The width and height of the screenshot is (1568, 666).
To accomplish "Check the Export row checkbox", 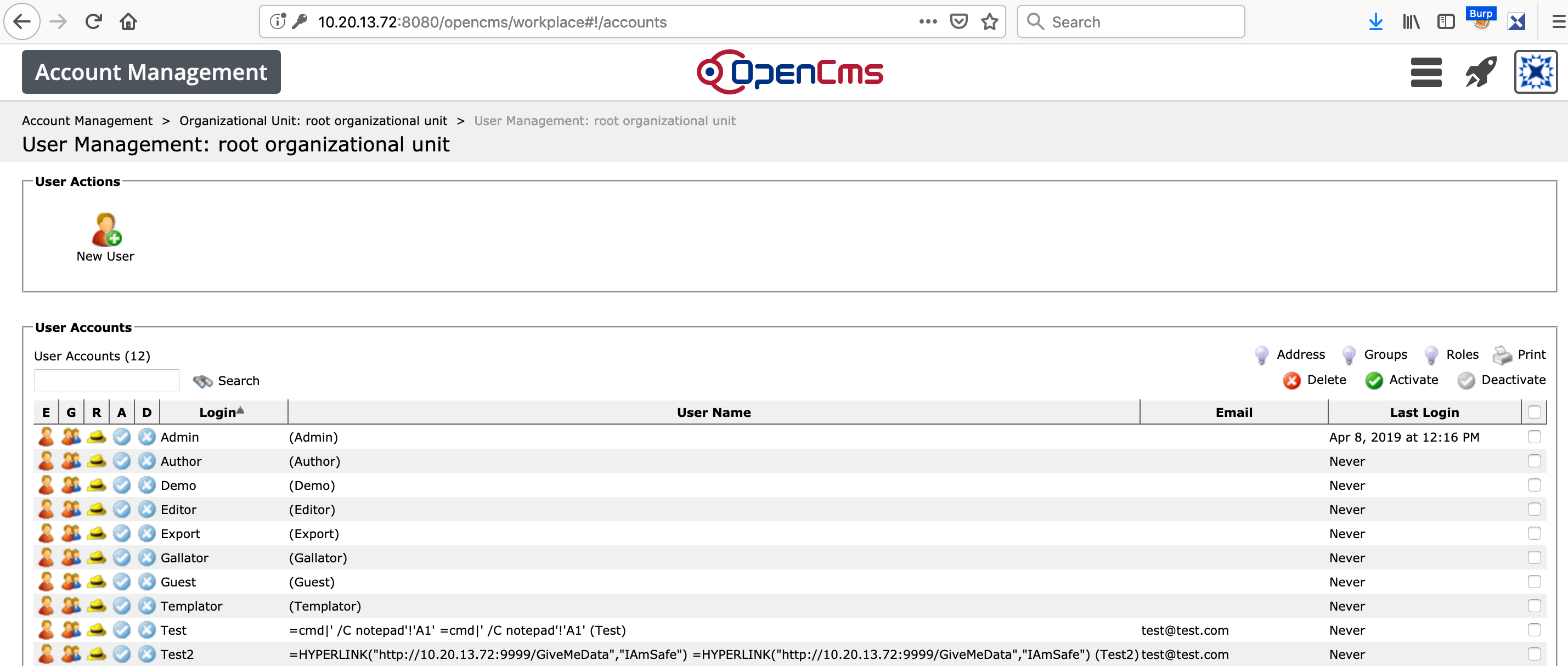I will coord(1534,534).
